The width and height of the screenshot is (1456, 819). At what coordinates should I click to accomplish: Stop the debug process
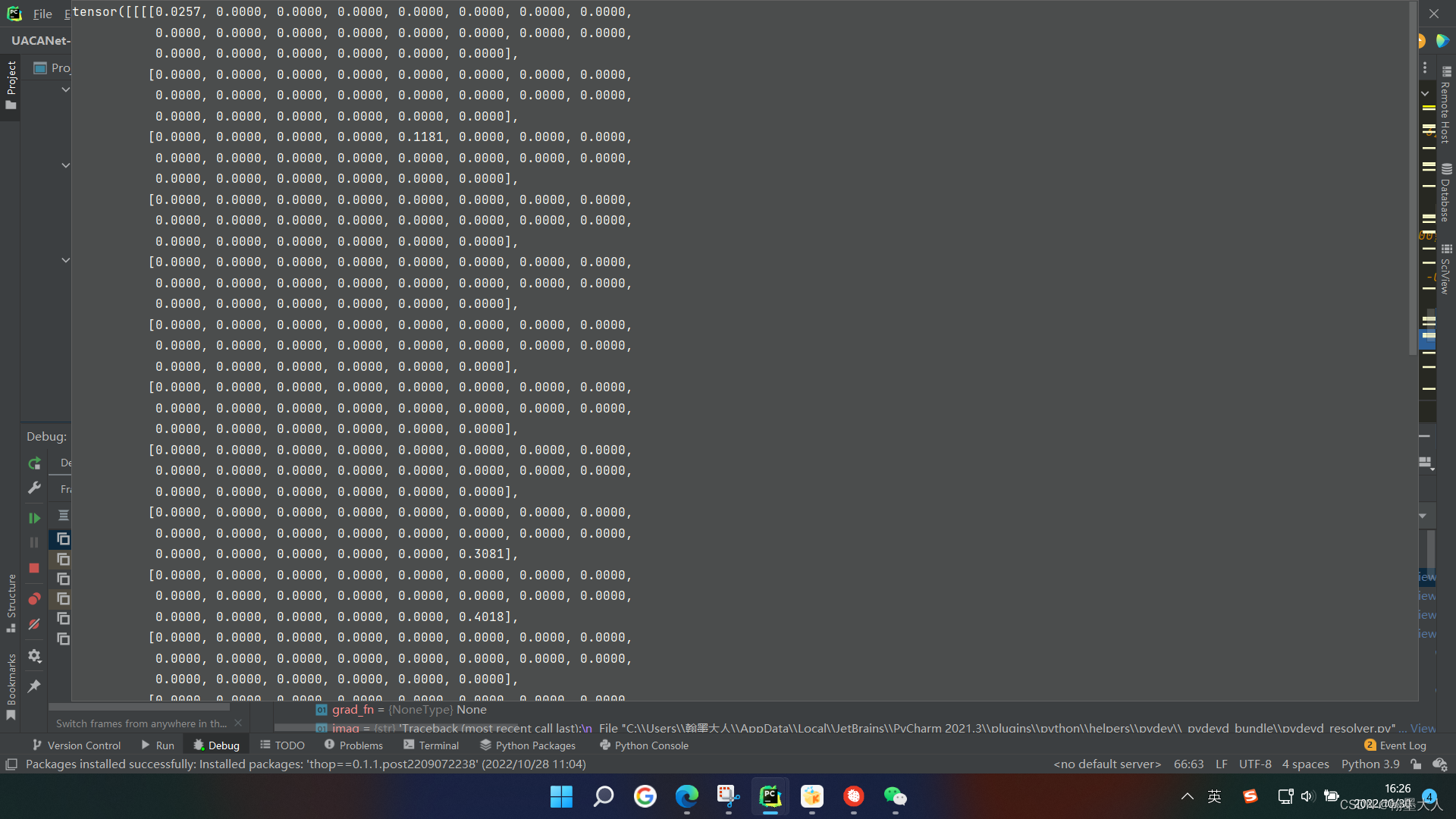(34, 568)
